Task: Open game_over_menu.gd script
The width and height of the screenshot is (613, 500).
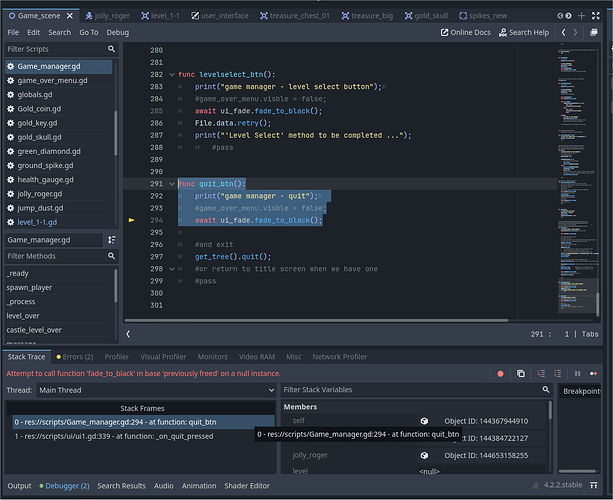Action: tap(59, 81)
